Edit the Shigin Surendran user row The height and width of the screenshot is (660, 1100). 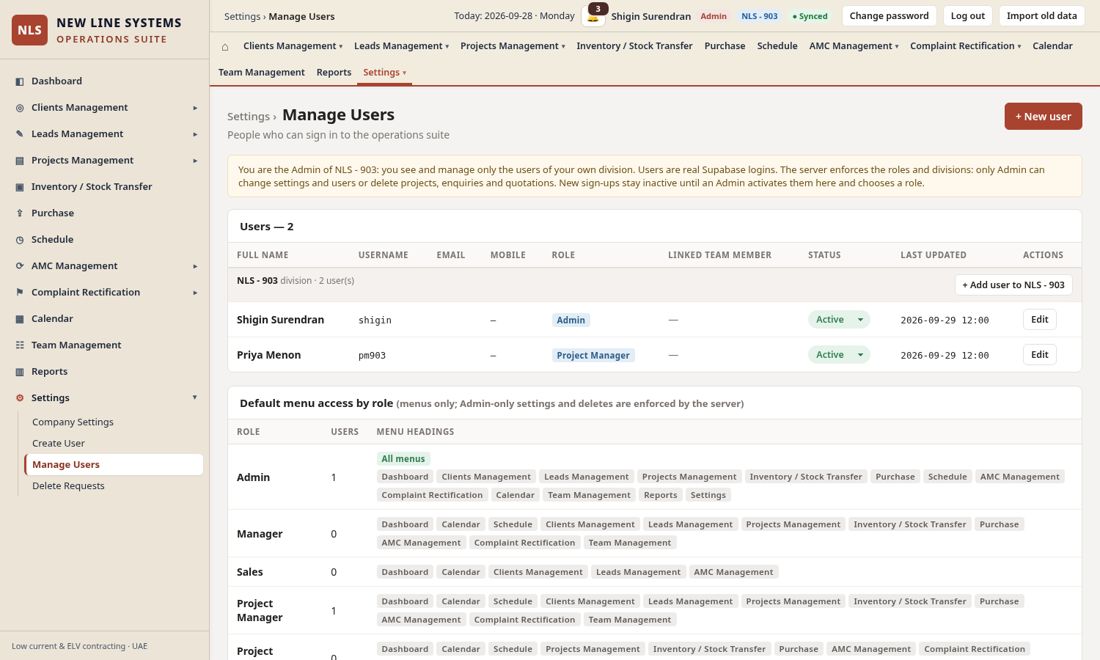coord(1040,320)
